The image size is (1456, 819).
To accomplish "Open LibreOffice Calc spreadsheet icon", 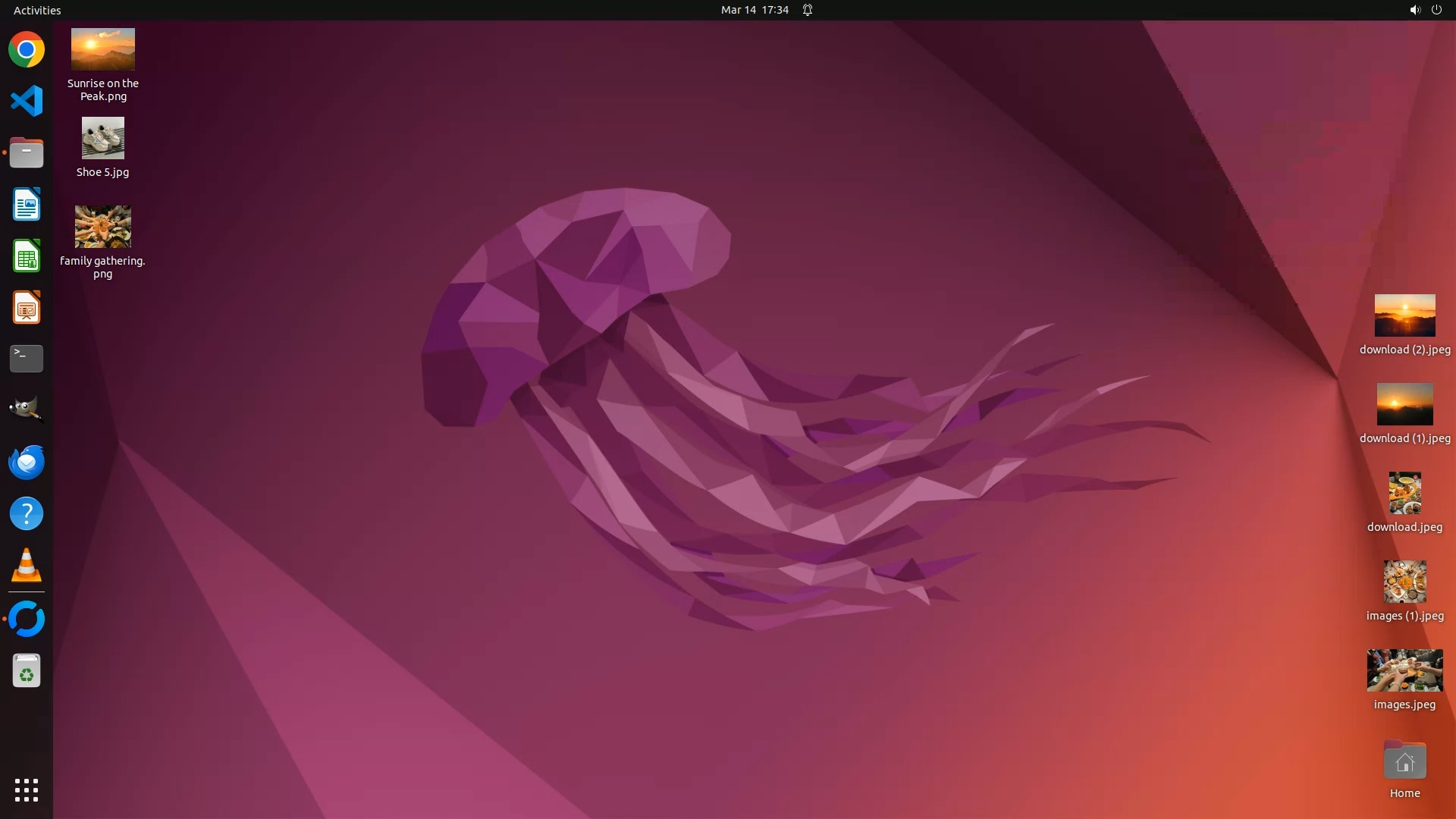I will point(27,256).
